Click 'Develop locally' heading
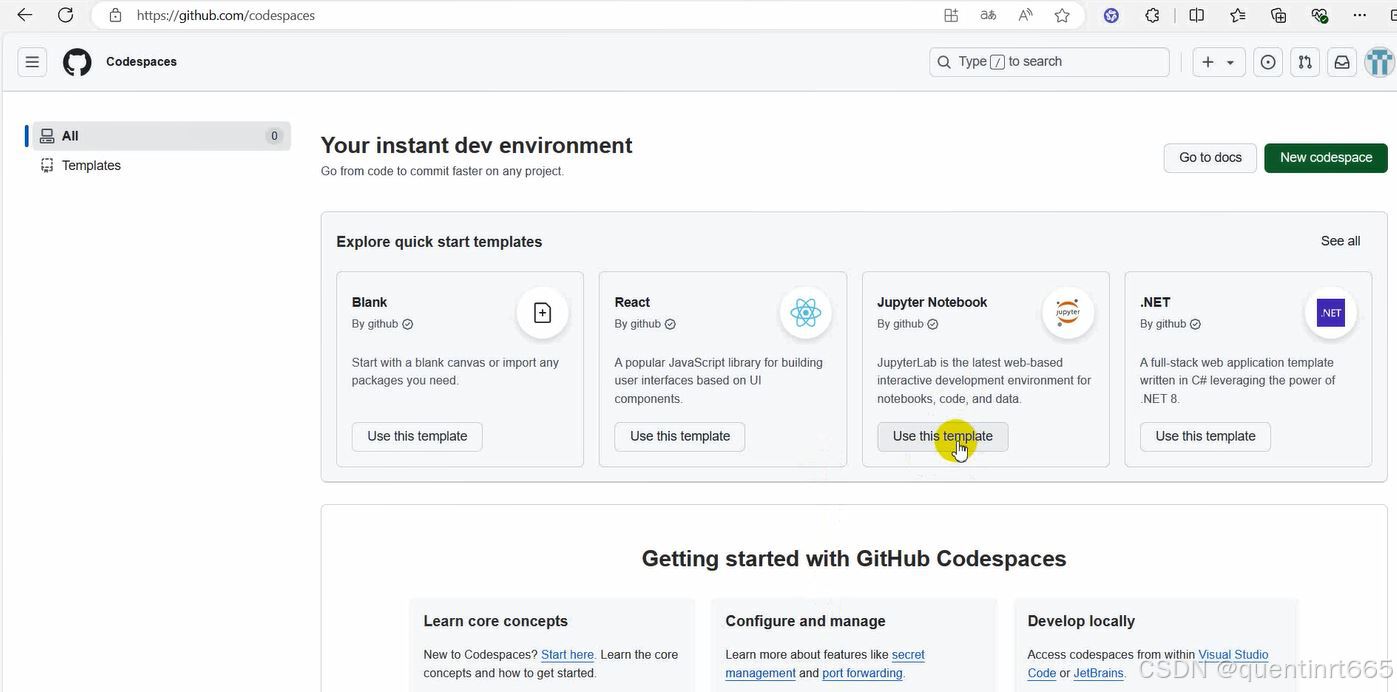Screen dimensions: 1397x692 (1081, 621)
